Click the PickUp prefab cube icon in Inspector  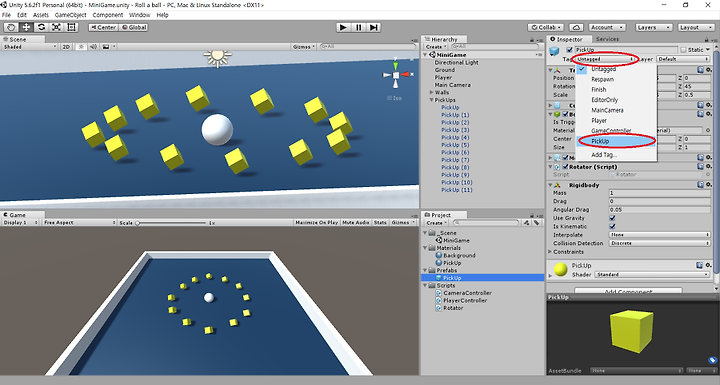click(x=554, y=51)
